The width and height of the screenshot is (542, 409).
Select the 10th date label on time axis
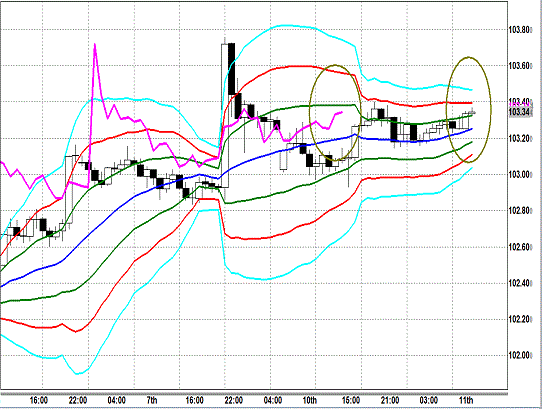click(309, 400)
